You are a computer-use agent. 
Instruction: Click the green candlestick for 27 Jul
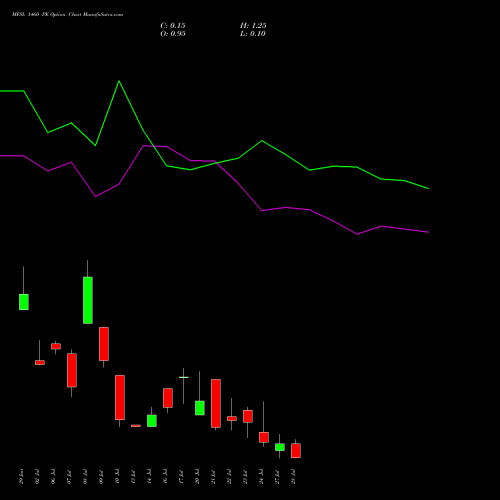coord(280,447)
